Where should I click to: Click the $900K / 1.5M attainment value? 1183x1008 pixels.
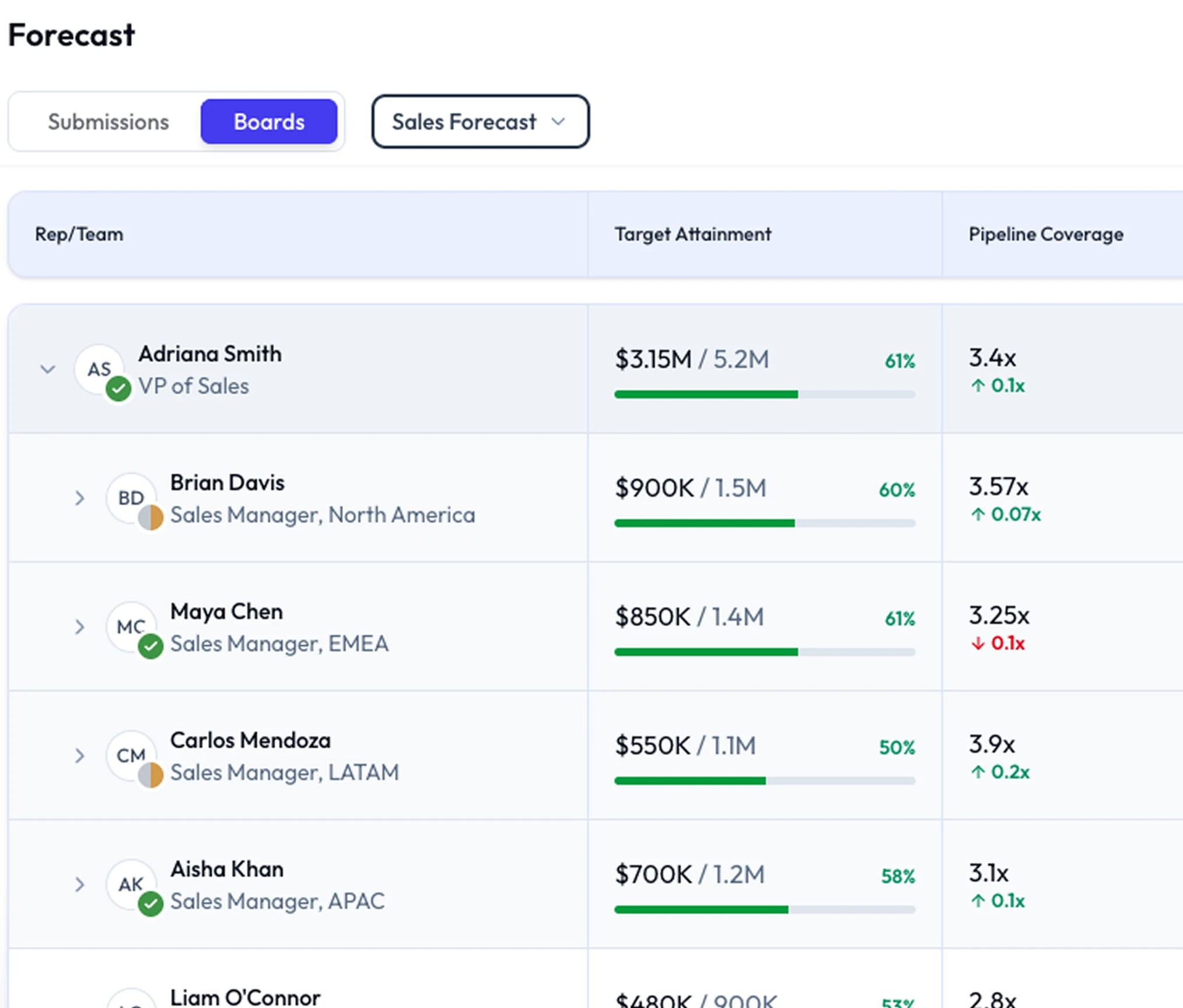click(x=691, y=488)
